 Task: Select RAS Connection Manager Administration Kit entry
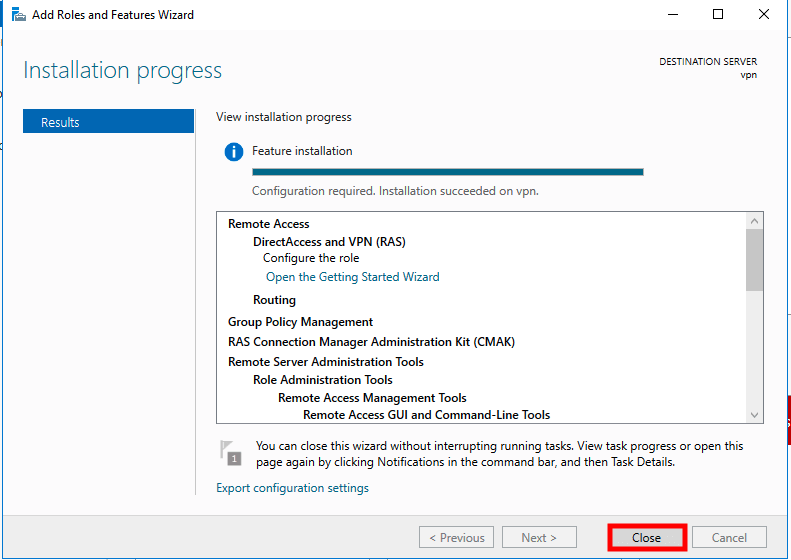coord(371,342)
